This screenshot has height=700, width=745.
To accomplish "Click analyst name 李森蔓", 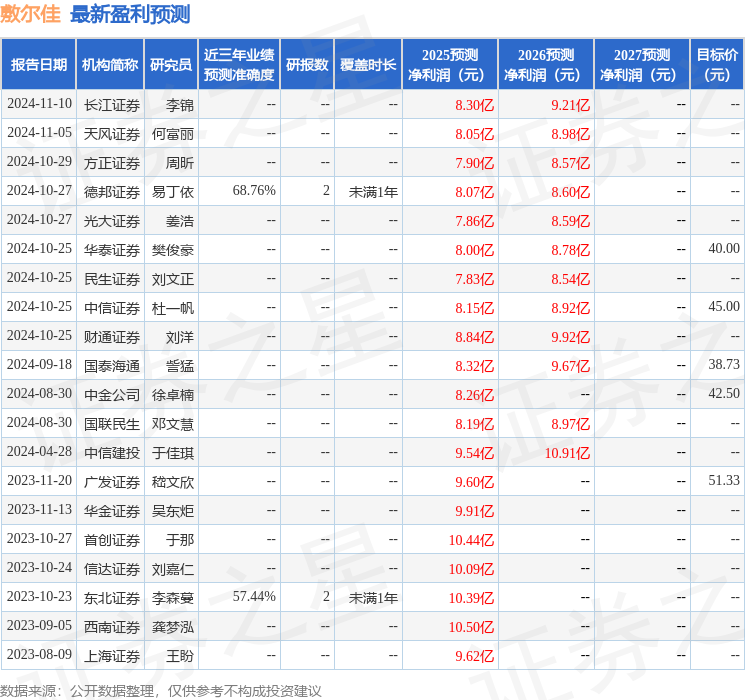I will (x=172, y=598).
